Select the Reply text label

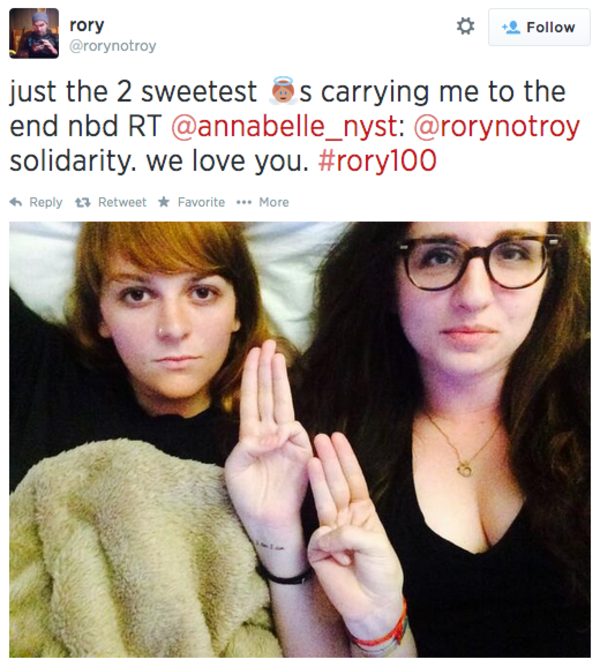point(46,202)
